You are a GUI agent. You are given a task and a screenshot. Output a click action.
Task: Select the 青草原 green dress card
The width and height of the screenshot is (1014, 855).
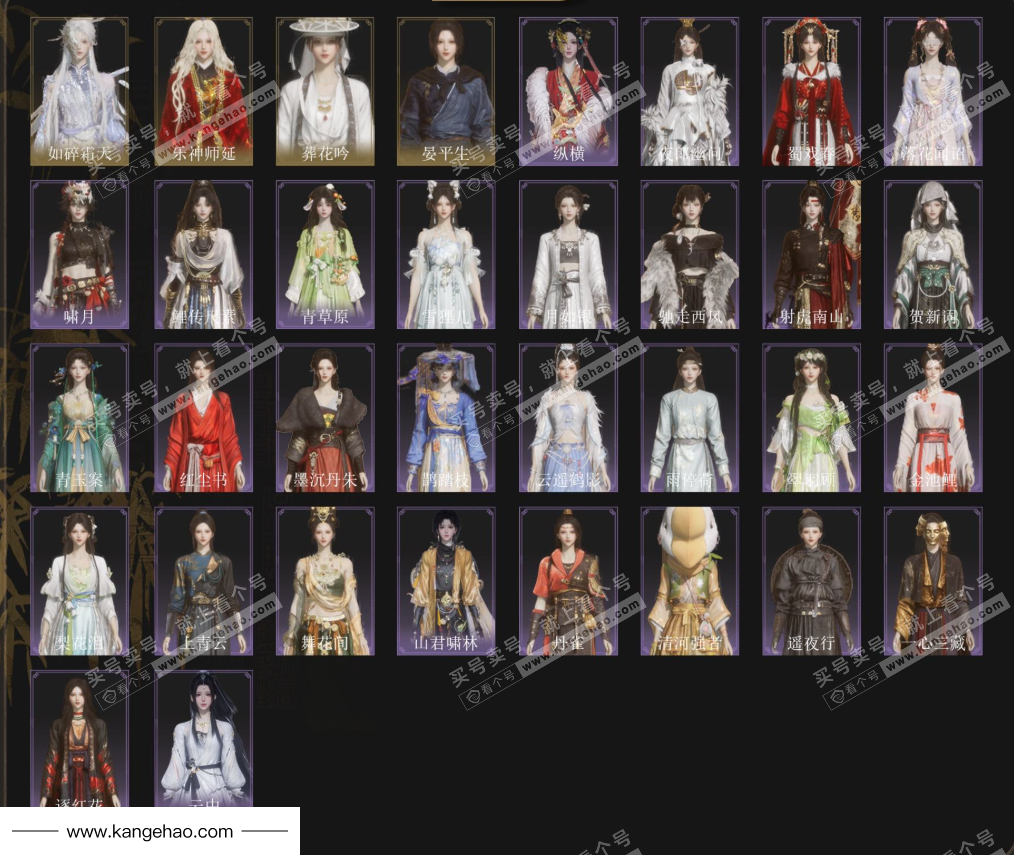tap(325, 254)
